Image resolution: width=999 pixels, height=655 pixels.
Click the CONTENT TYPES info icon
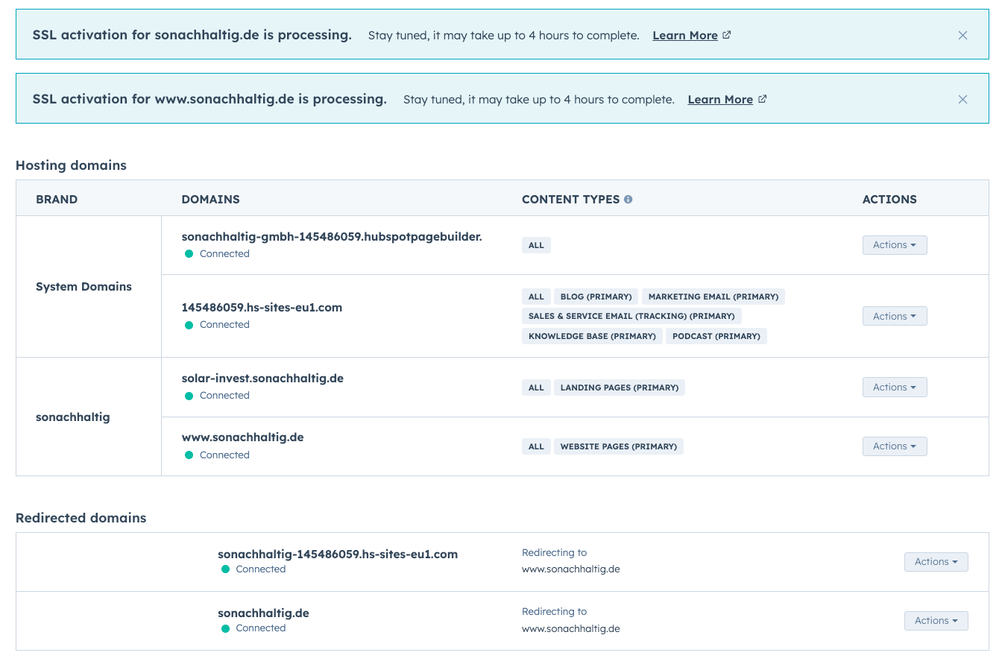point(628,199)
